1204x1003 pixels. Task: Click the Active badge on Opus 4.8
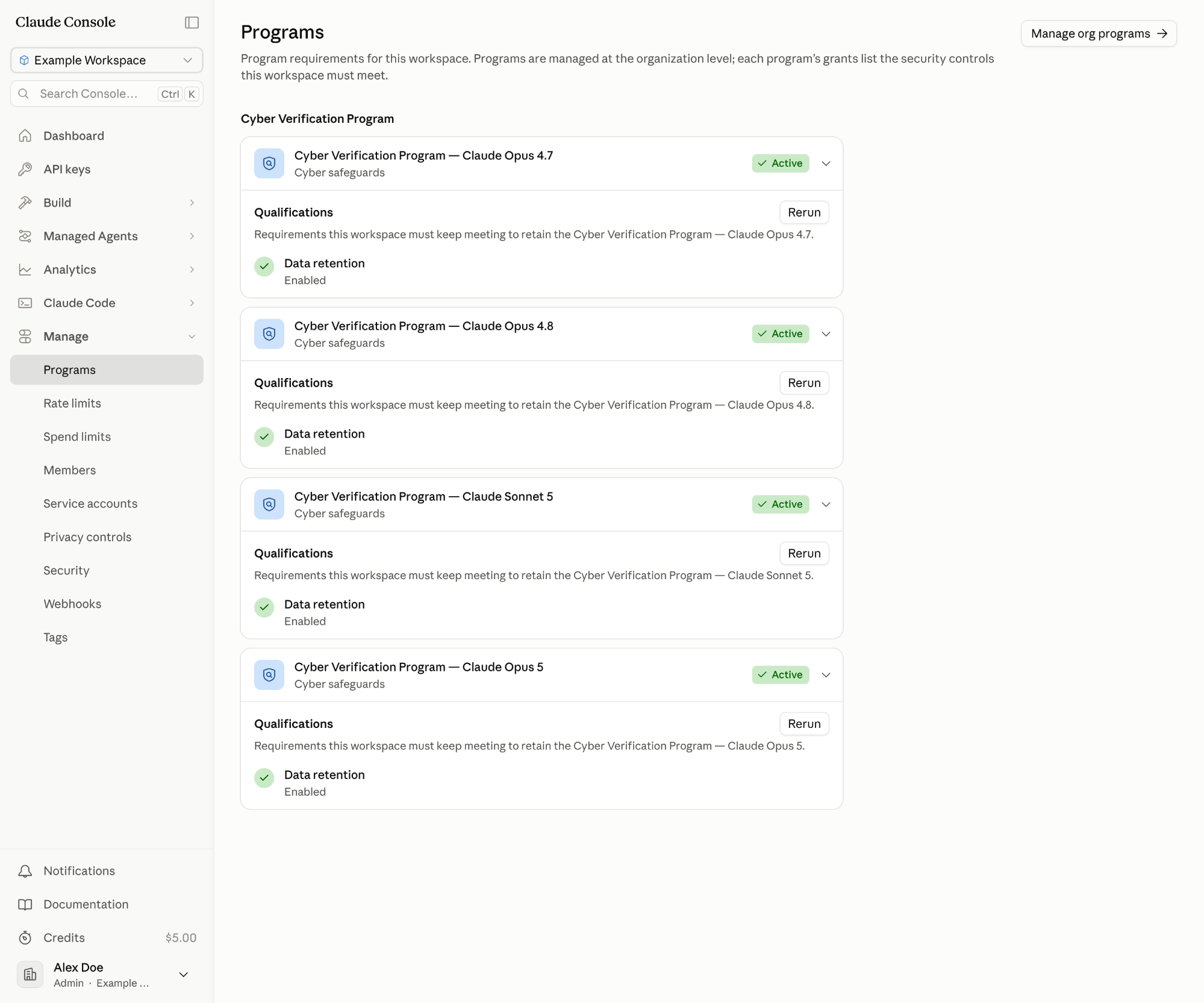[x=781, y=334]
